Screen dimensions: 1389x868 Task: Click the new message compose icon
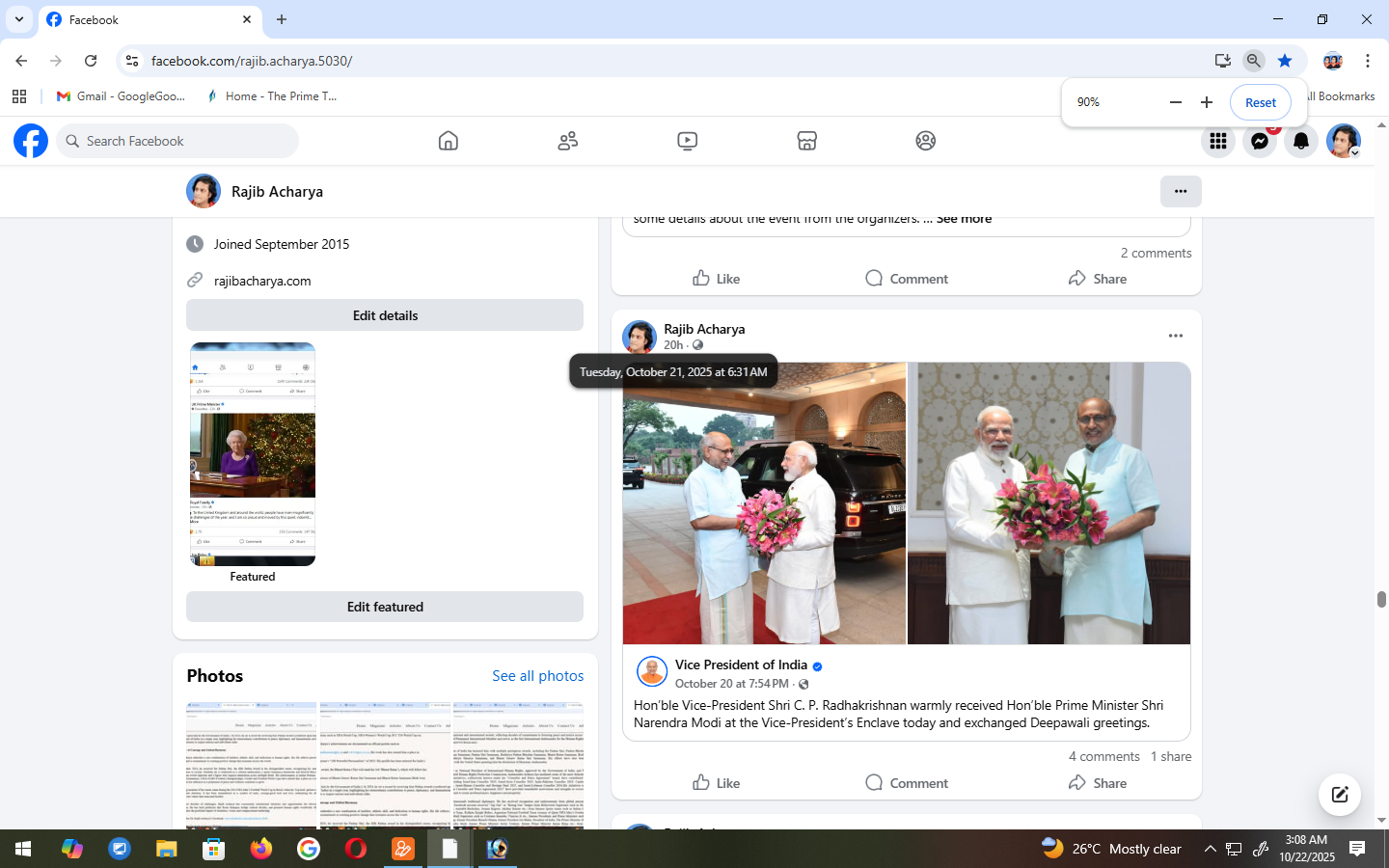1339,795
